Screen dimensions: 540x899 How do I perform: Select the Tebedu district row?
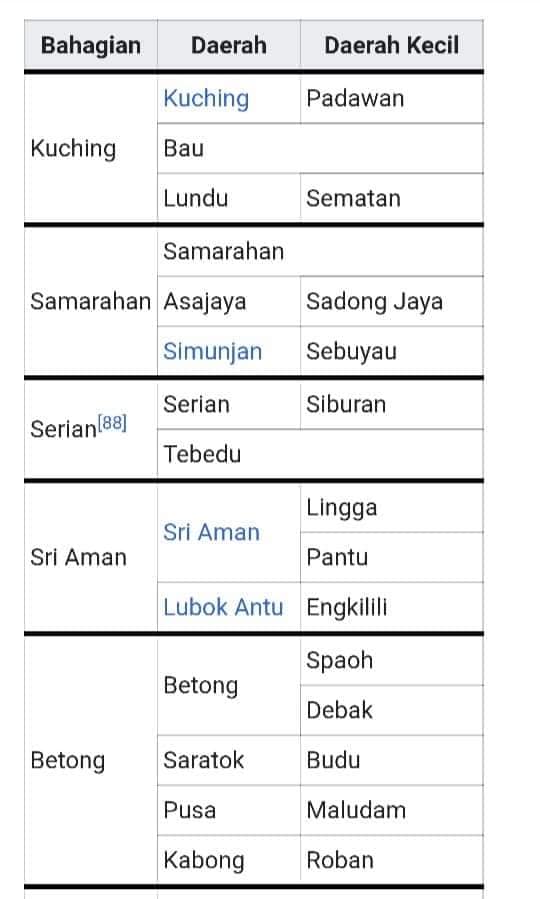click(x=320, y=454)
